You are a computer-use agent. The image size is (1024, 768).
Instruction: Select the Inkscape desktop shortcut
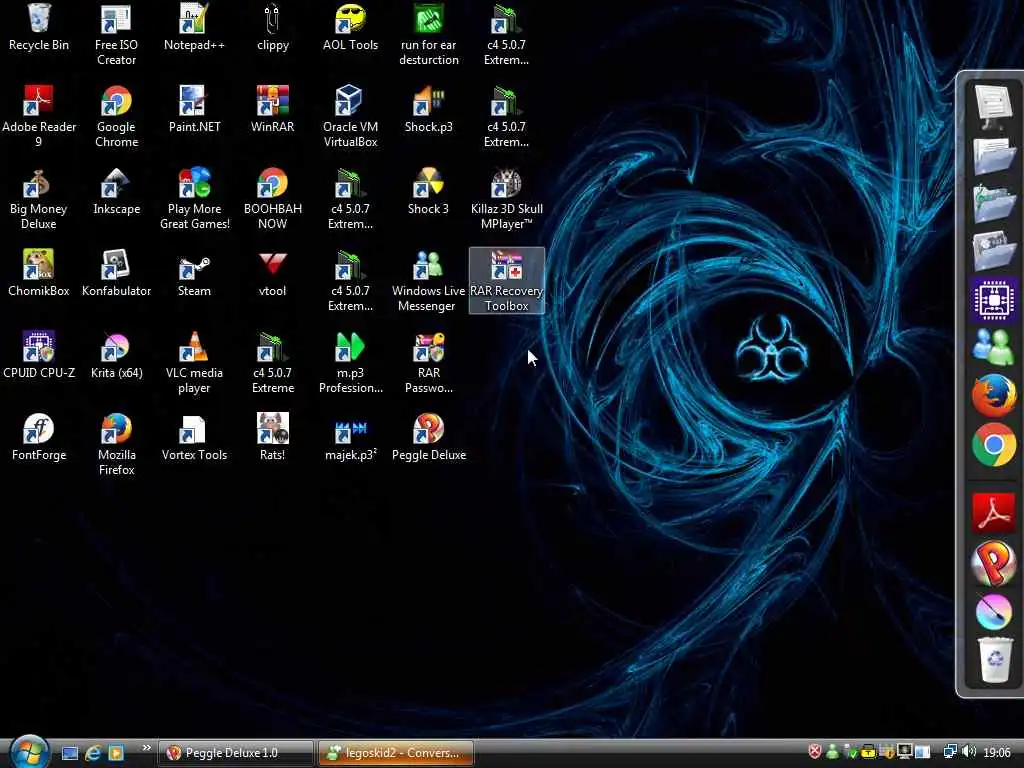[x=116, y=192]
